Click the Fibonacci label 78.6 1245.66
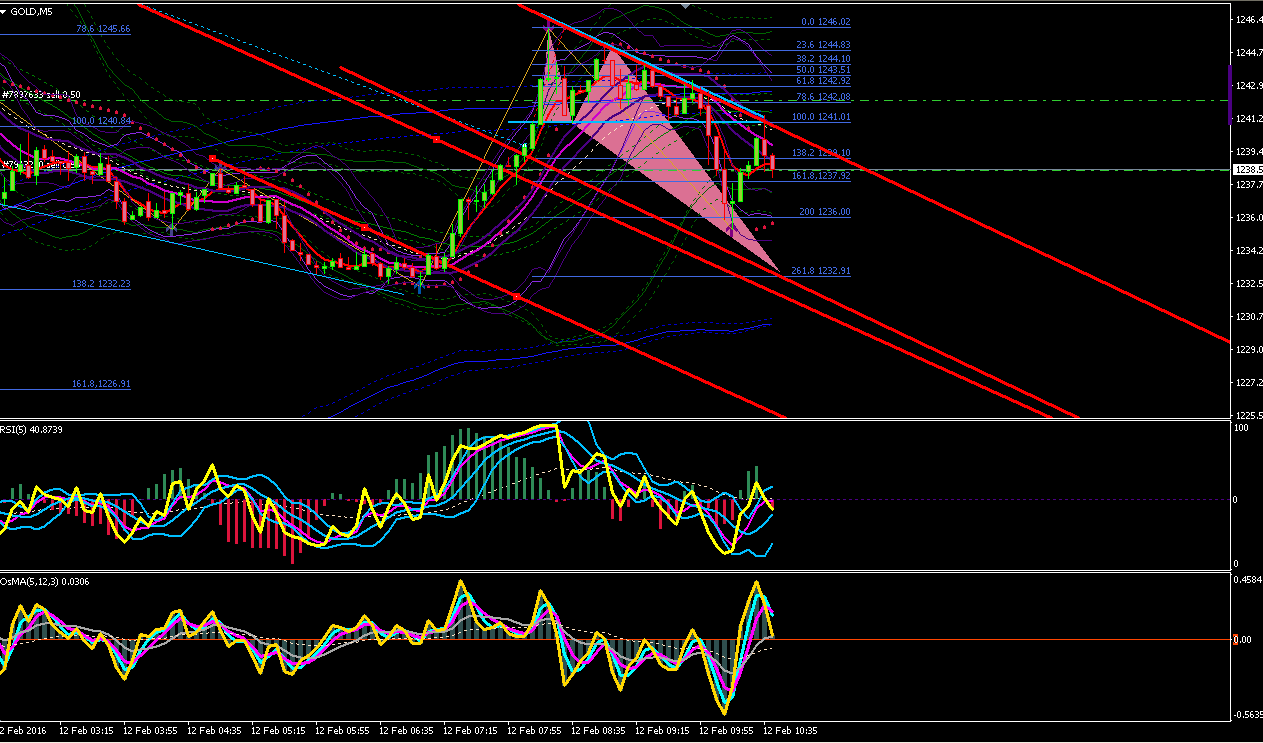Screen dimensions: 1263x743 pyautogui.click(x=103, y=29)
